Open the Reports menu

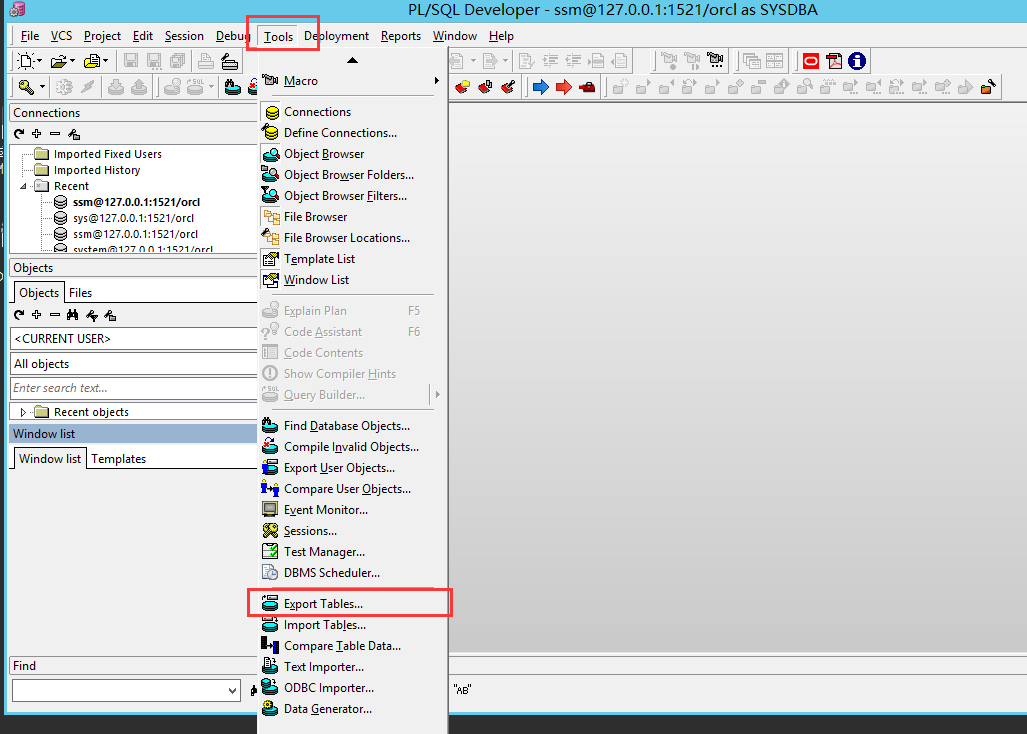401,36
